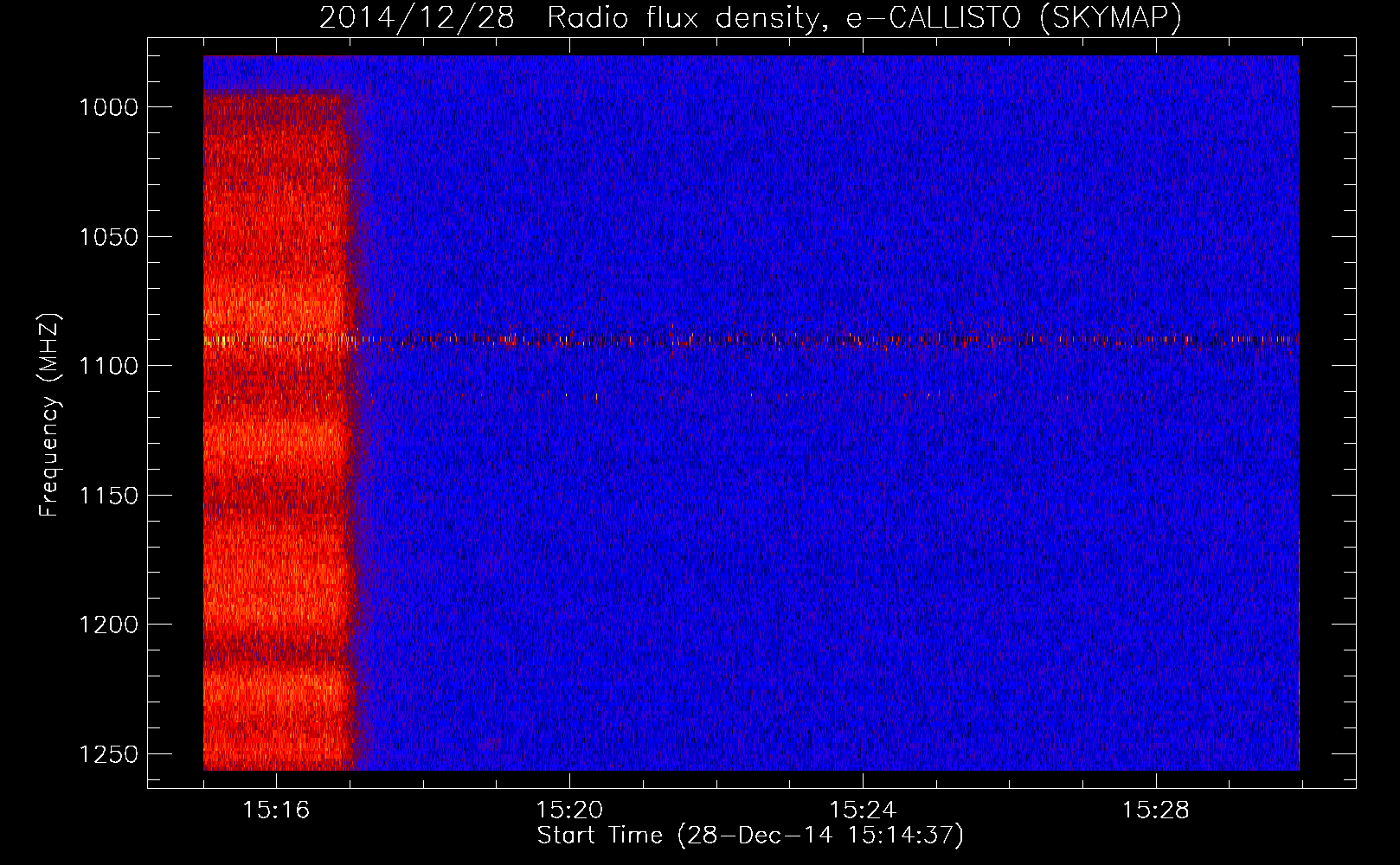Click the 1150 frequency tick label
The height and width of the screenshot is (865, 1400).
click(x=108, y=496)
